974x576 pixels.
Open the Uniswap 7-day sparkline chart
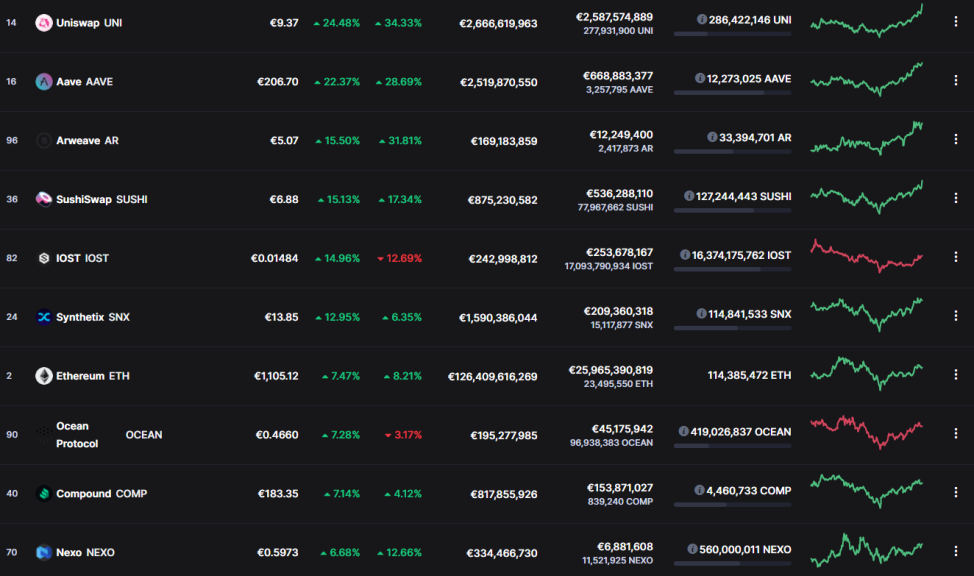pos(867,22)
